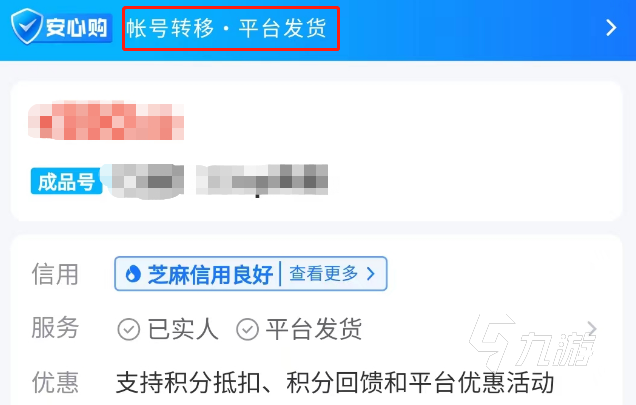Image resolution: width=636 pixels, height=405 pixels.
Task: Open the 支持积分抵扣 discount description
Action: tap(335, 383)
